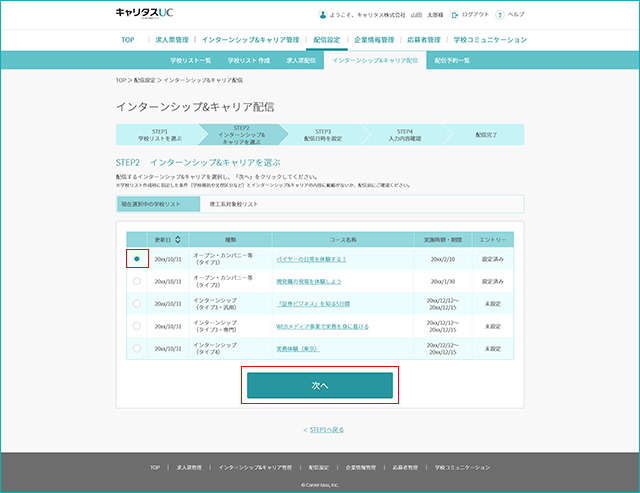The width and height of the screenshot is (640, 493).
Task: Open course link WEBメディア事業で実務を身に着ける
Action: (322, 326)
